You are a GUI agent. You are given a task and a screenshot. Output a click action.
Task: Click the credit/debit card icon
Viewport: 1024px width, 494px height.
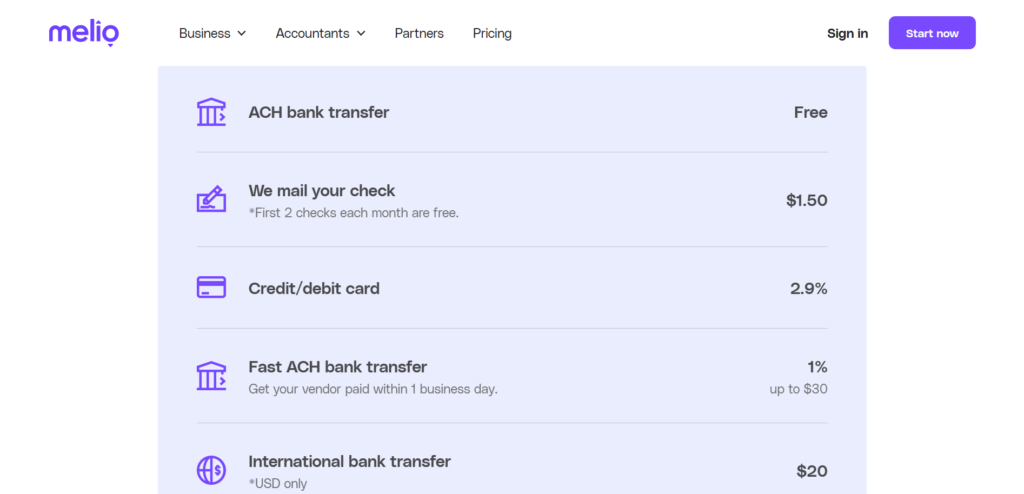click(211, 288)
